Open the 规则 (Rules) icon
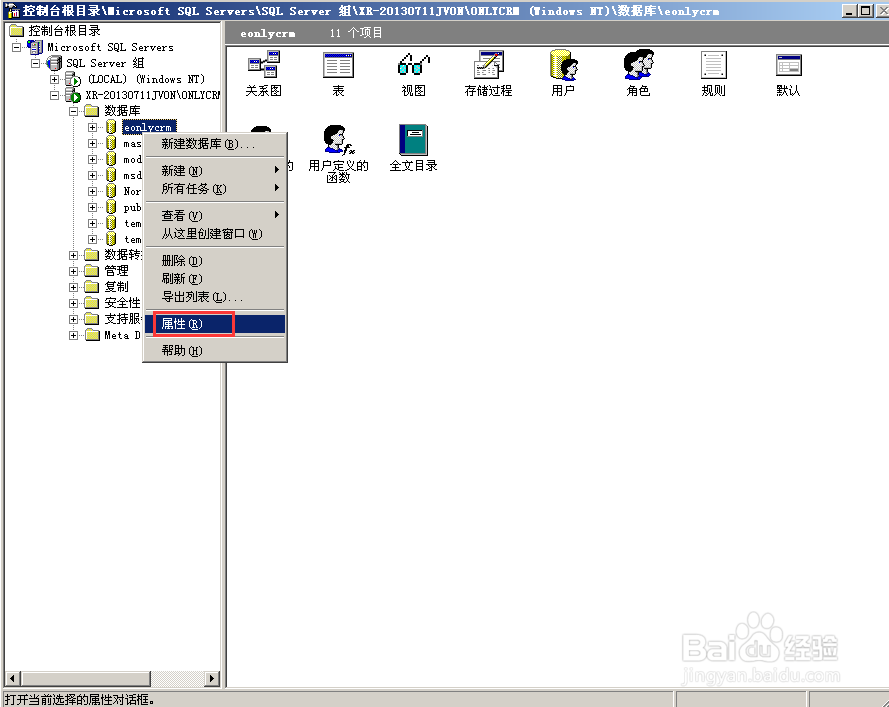This screenshot has height=707, width=889. coord(713,64)
